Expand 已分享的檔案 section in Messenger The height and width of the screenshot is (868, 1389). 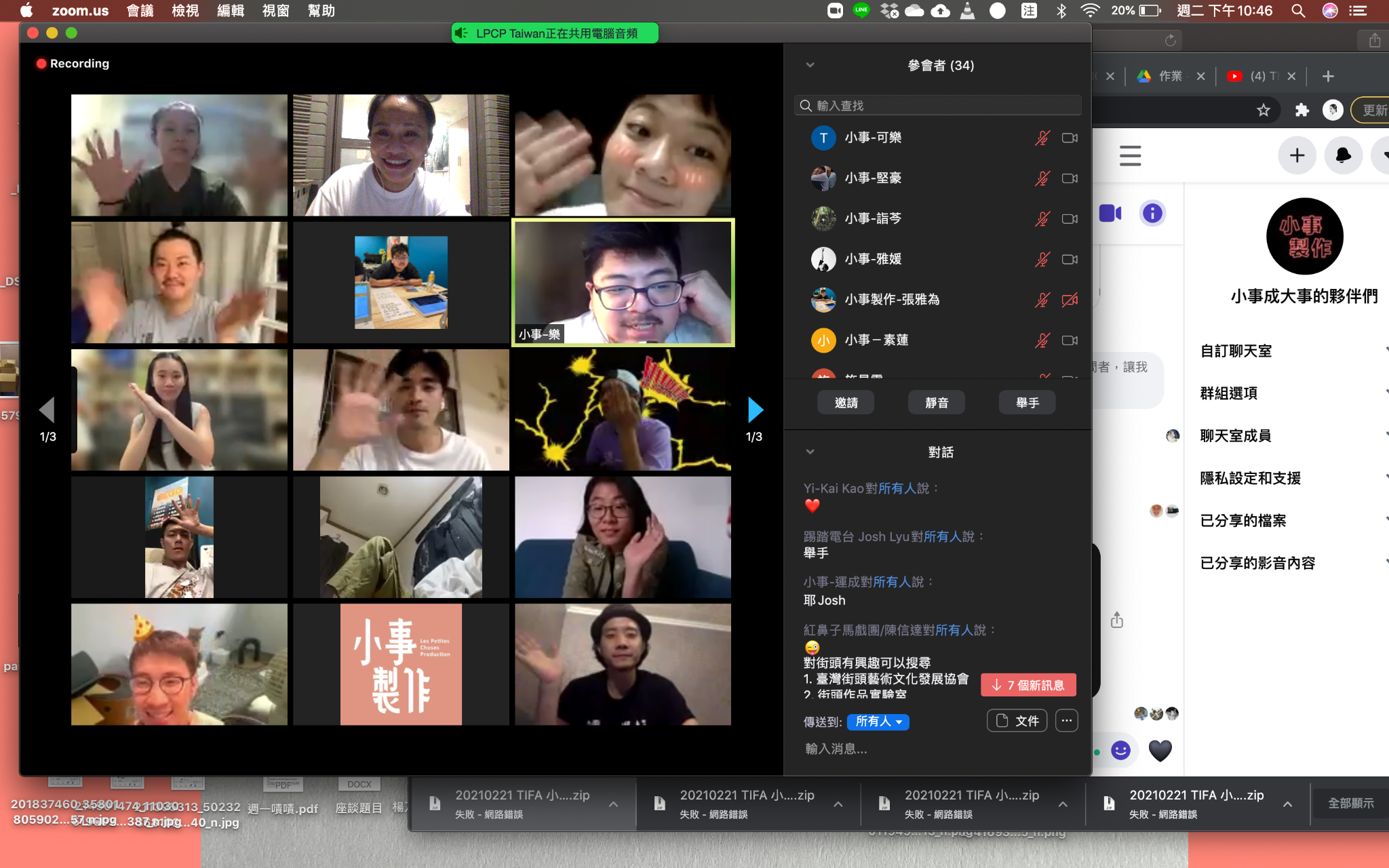coord(1294,521)
